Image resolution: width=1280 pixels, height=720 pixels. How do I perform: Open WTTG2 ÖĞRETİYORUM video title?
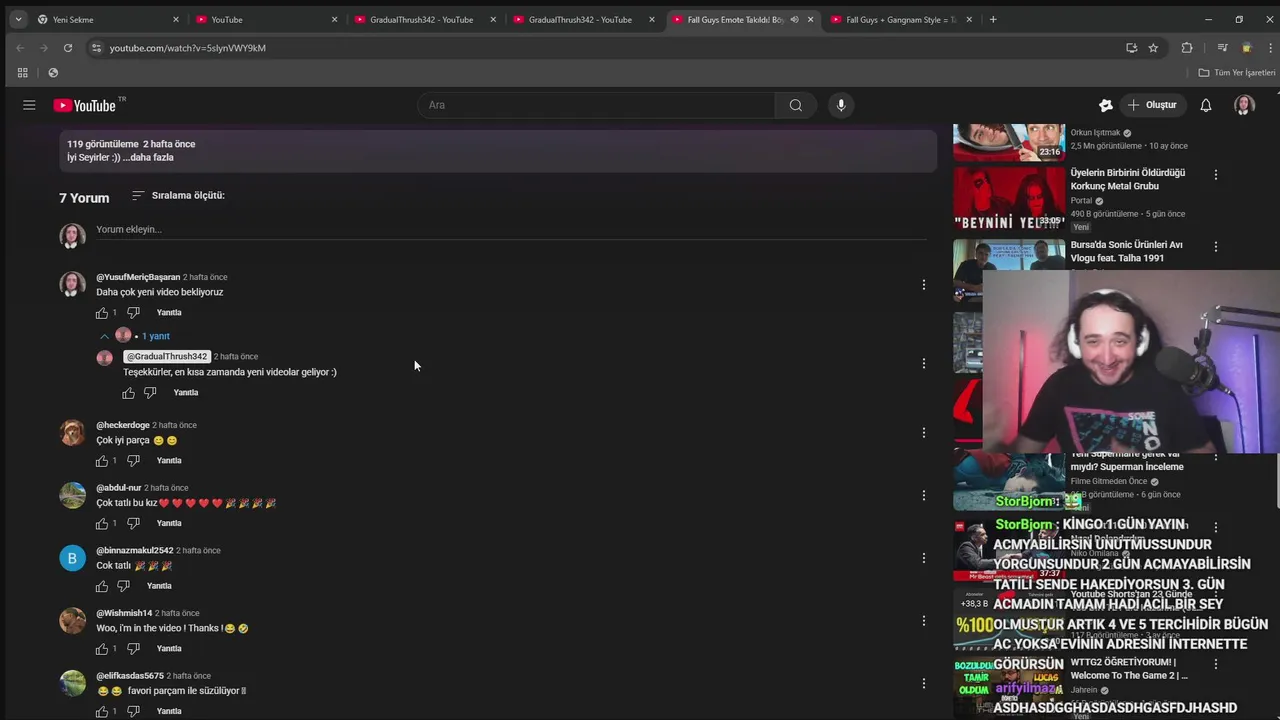coord(1129,669)
